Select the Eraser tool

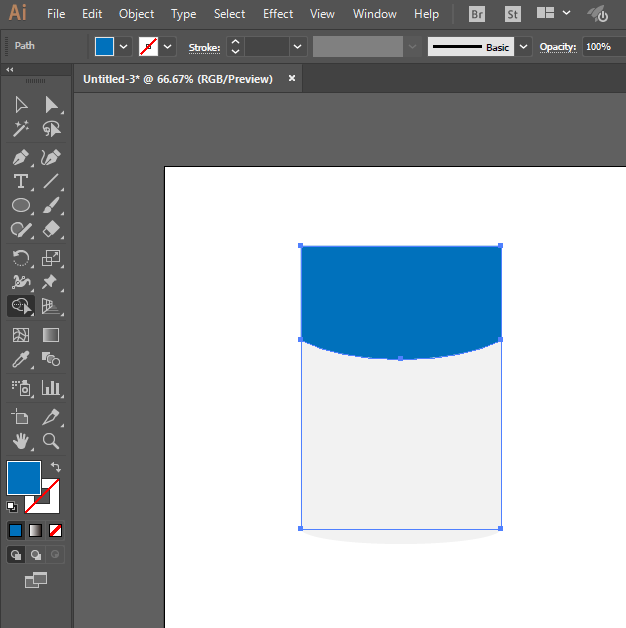[51, 230]
